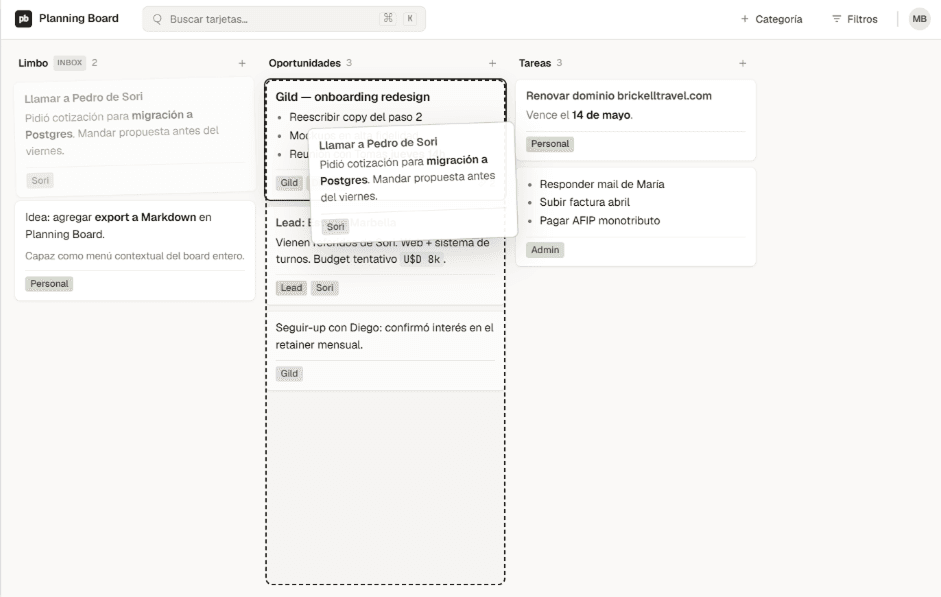Screen dimensions: 941x597
Task: Select the Oportunidades column title
Action: point(304,63)
